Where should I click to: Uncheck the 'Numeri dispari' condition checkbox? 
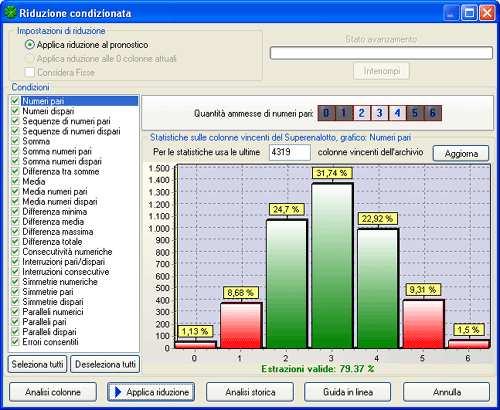pos(15,111)
